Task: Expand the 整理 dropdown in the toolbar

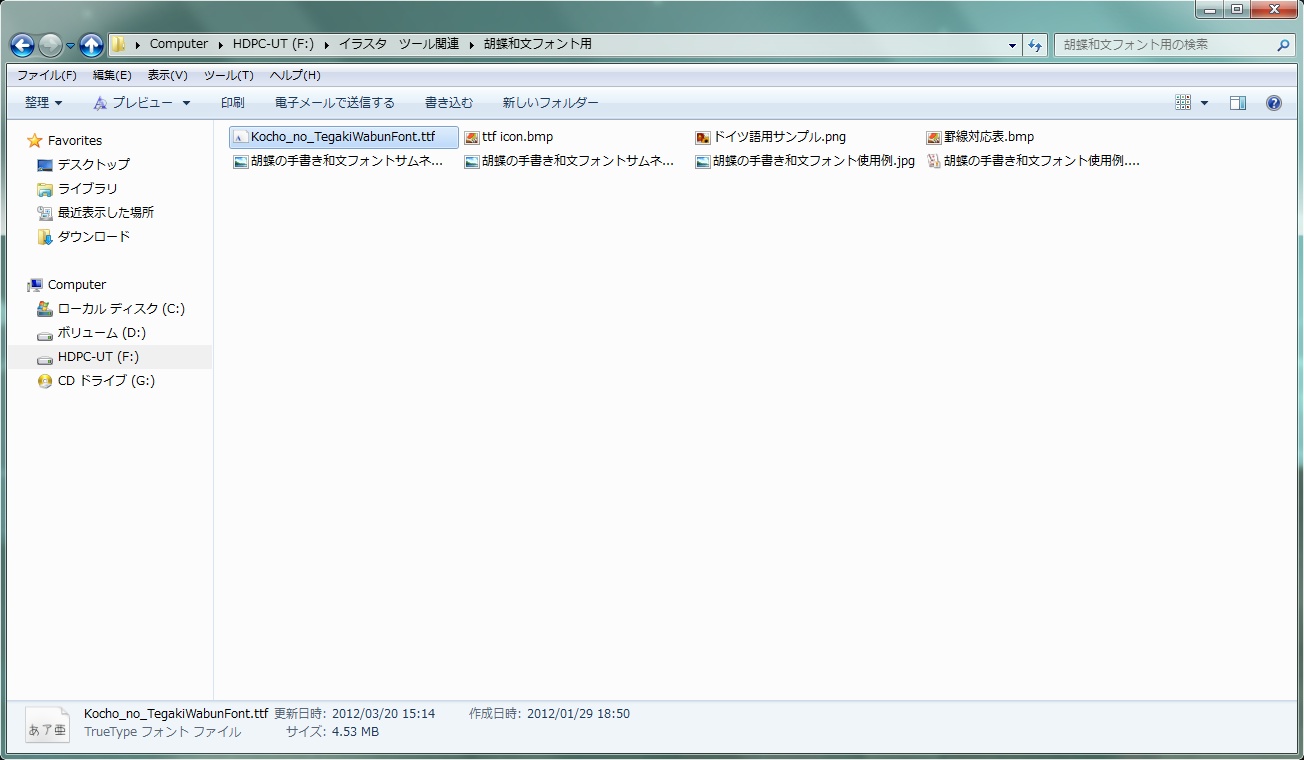Action: pos(44,103)
